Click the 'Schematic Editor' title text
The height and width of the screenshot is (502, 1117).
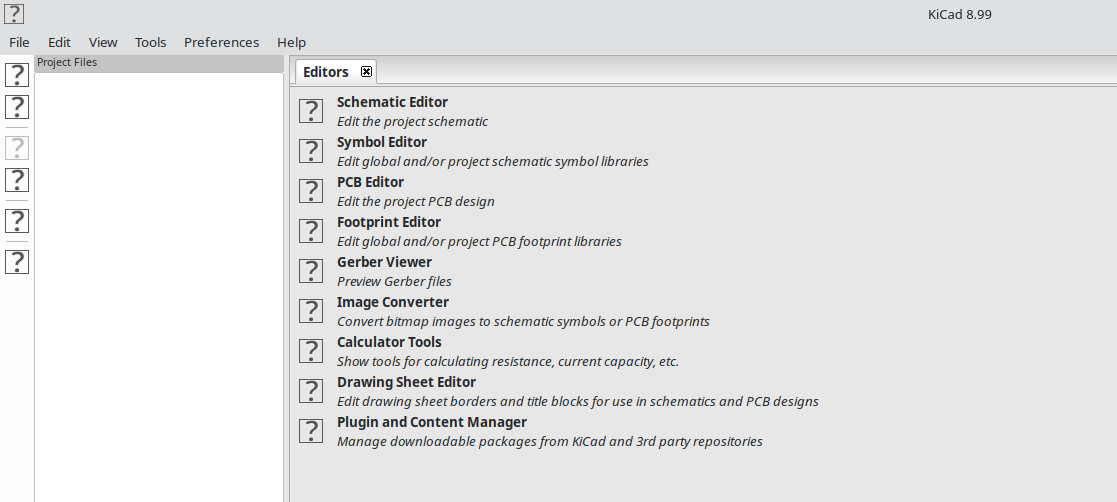[392, 102]
